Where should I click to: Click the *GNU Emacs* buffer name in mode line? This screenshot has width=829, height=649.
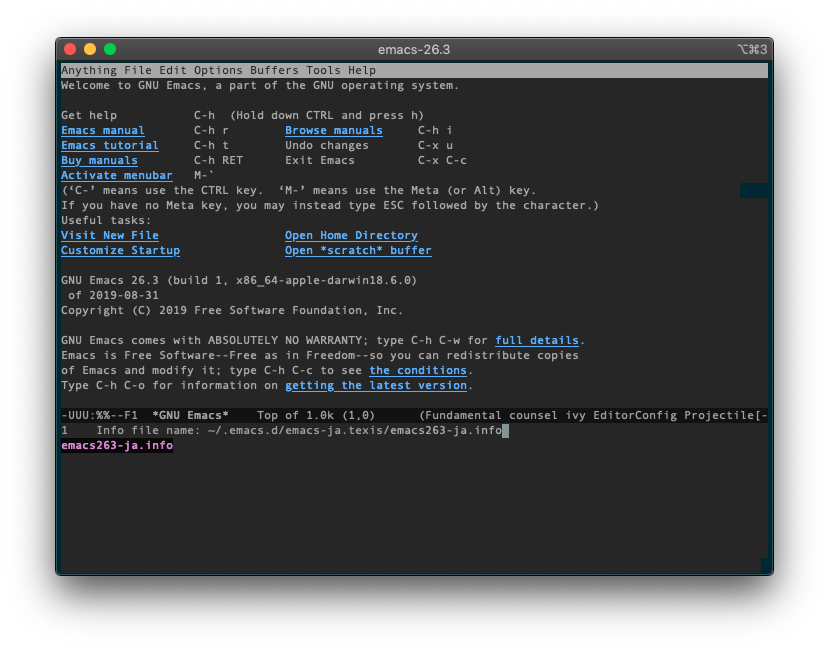point(190,415)
